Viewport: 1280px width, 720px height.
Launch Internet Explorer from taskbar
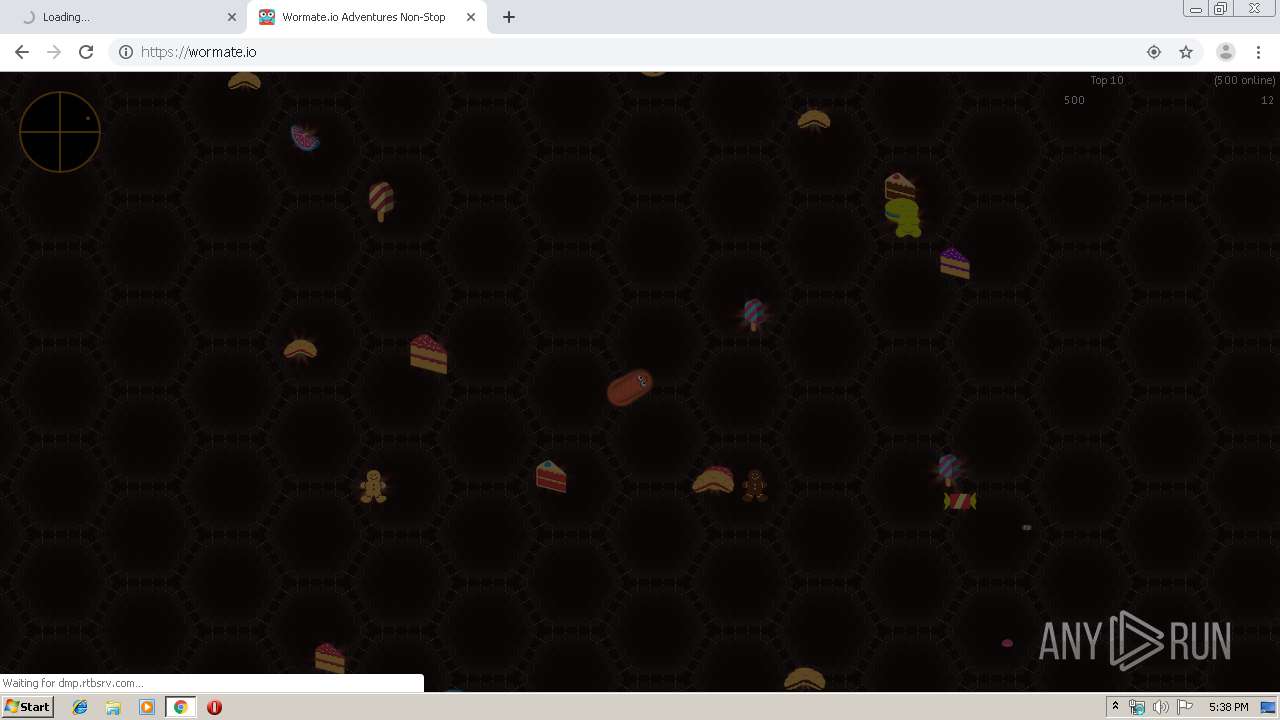tap(80, 707)
